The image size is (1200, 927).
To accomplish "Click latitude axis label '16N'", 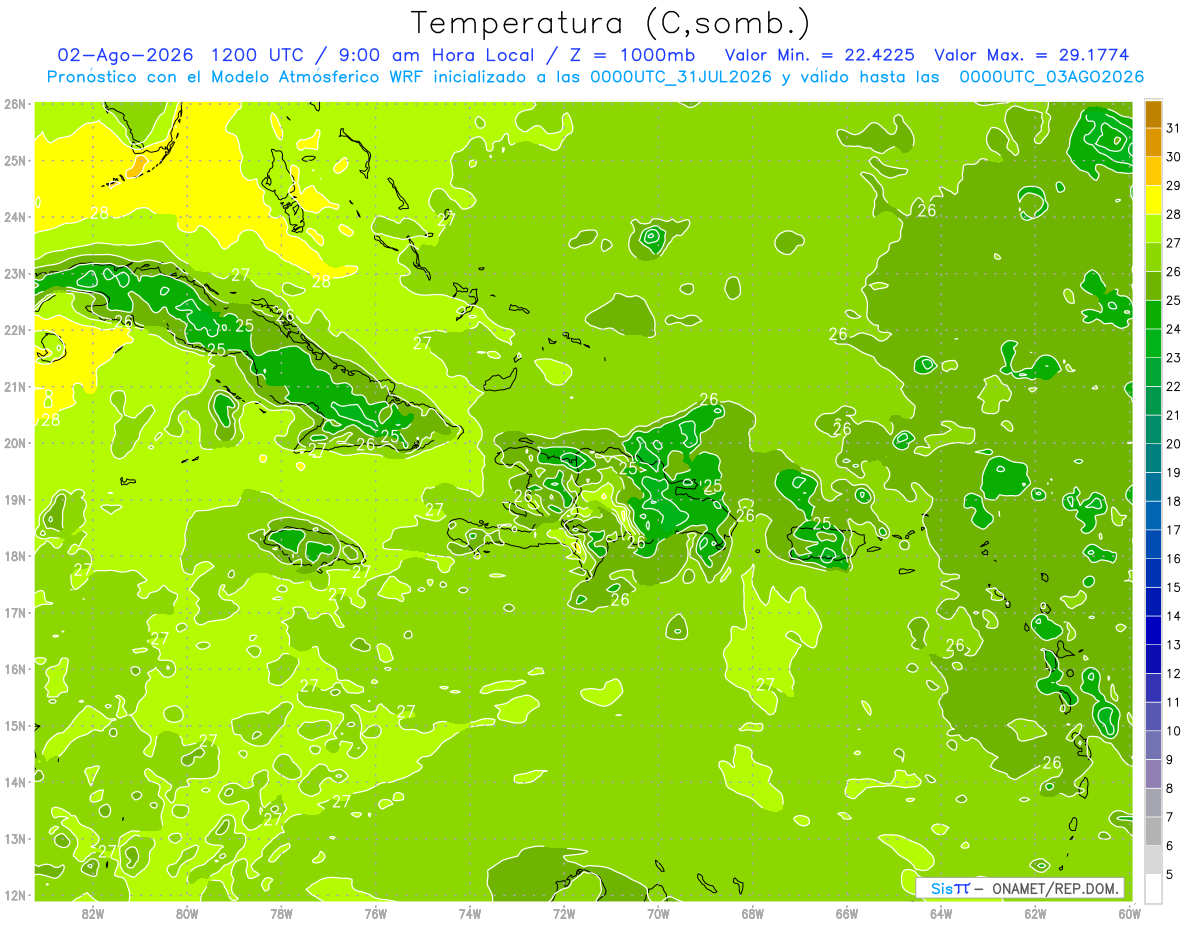I will tap(15, 669).
